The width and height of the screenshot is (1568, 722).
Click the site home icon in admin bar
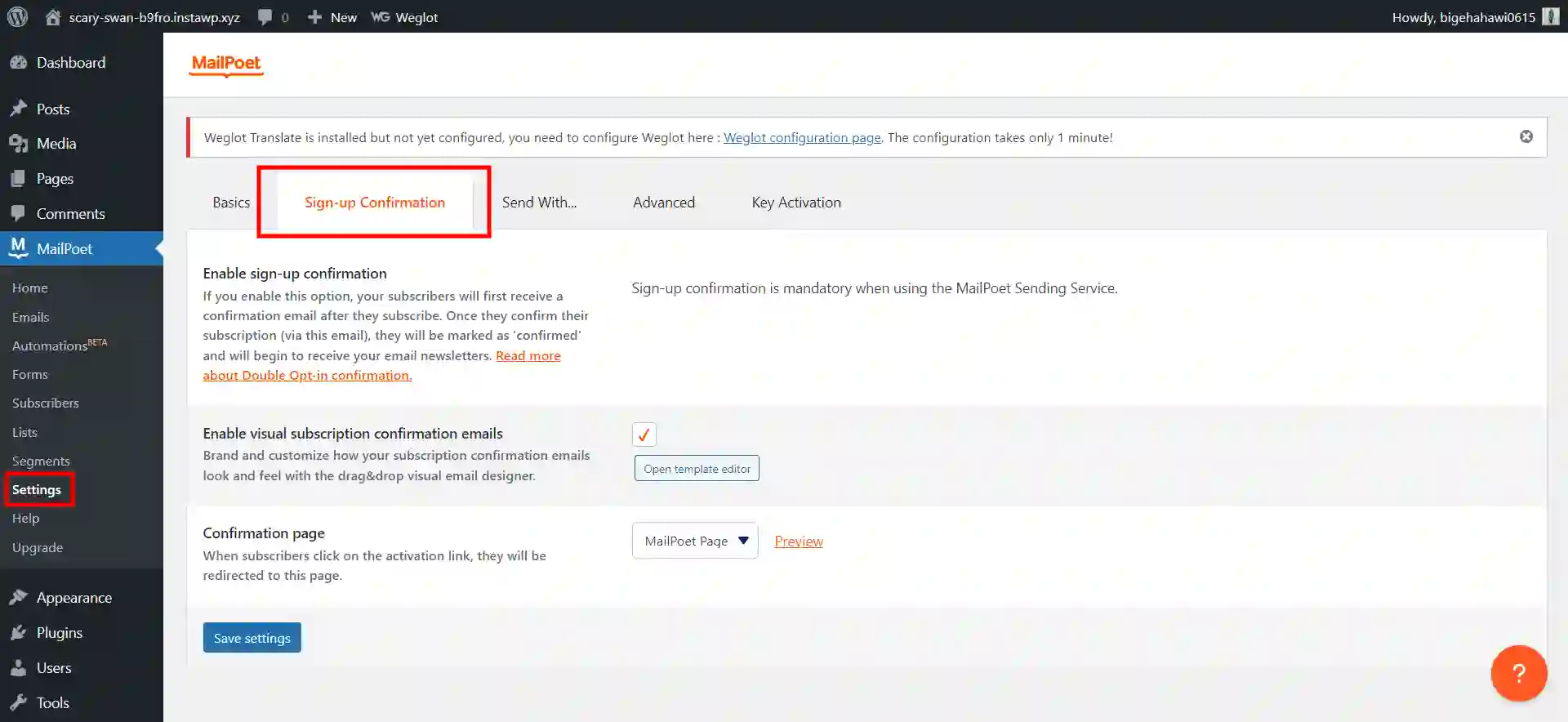coord(53,17)
